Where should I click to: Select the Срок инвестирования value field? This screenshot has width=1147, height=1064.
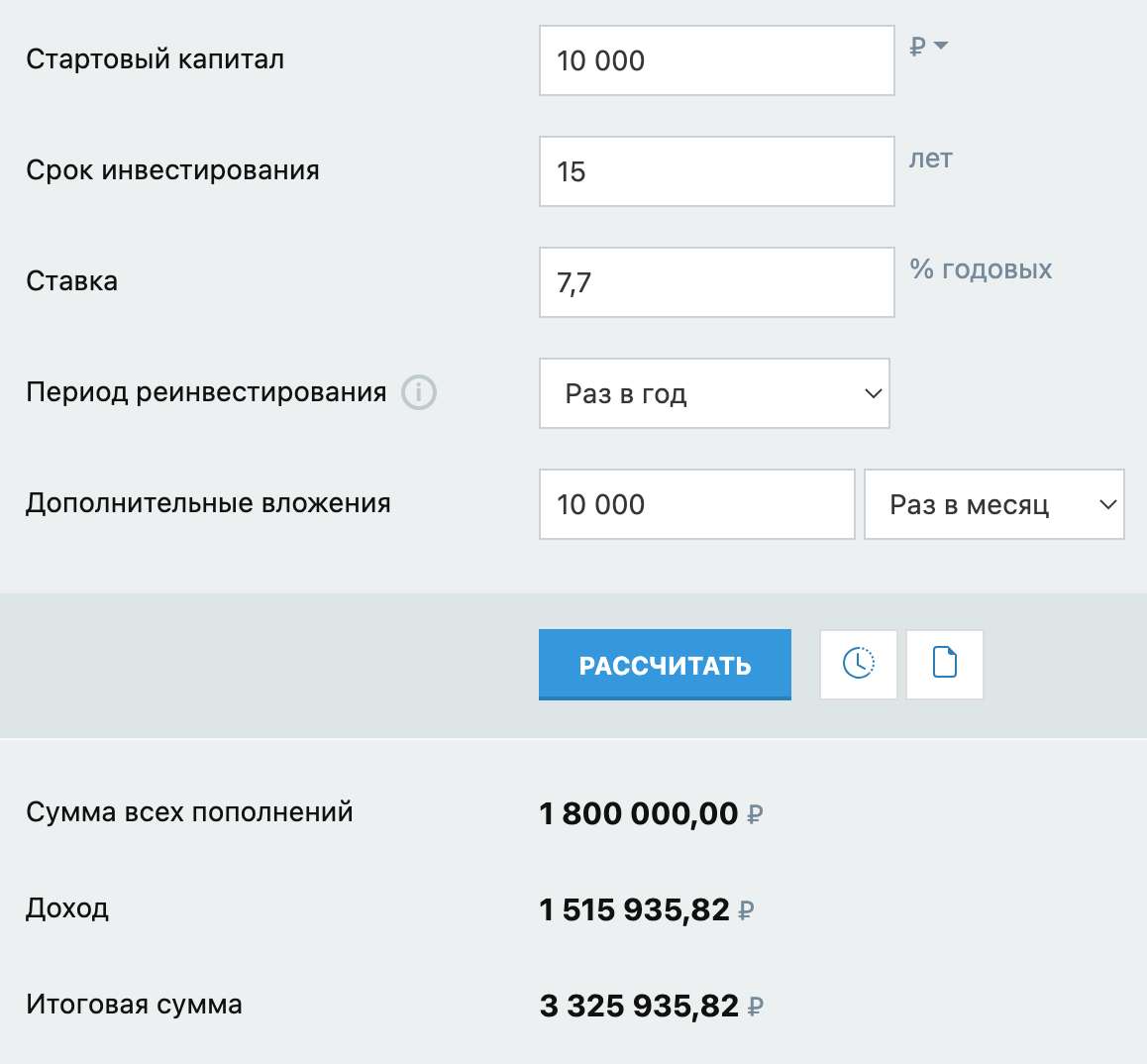coord(716,171)
